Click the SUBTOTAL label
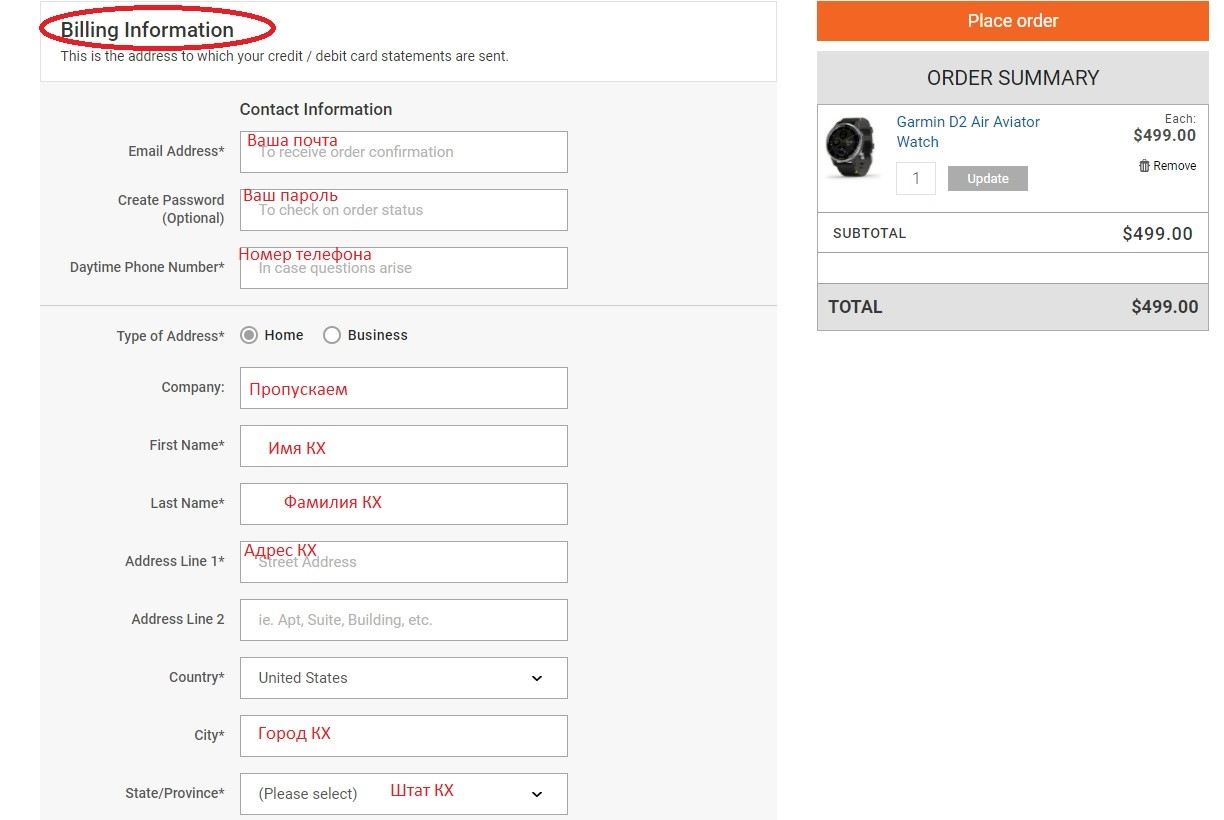Image resolution: width=1224 pixels, height=820 pixels. [x=869, y=233]
